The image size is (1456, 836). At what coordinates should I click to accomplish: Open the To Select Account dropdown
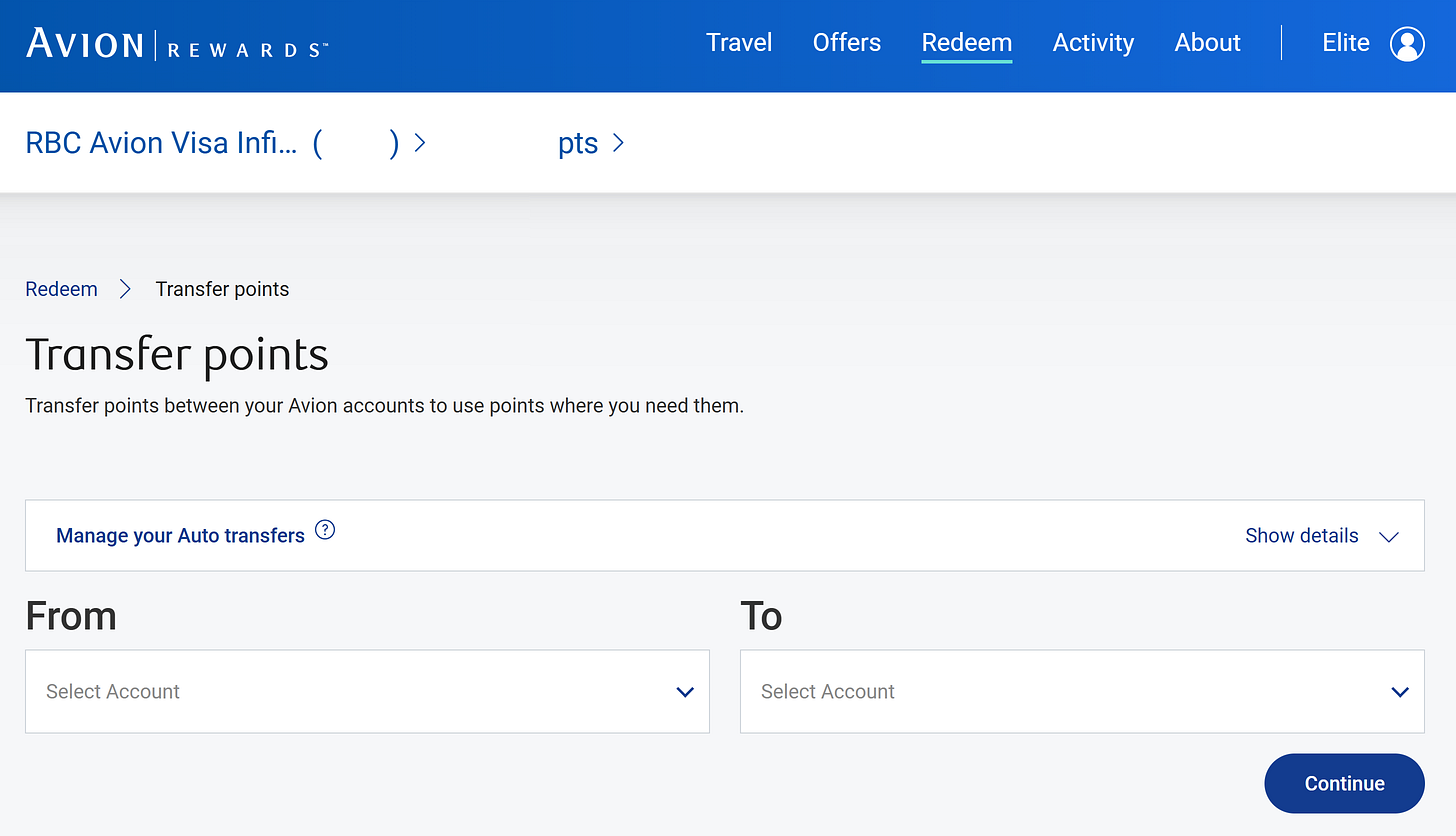point(1082,691)
